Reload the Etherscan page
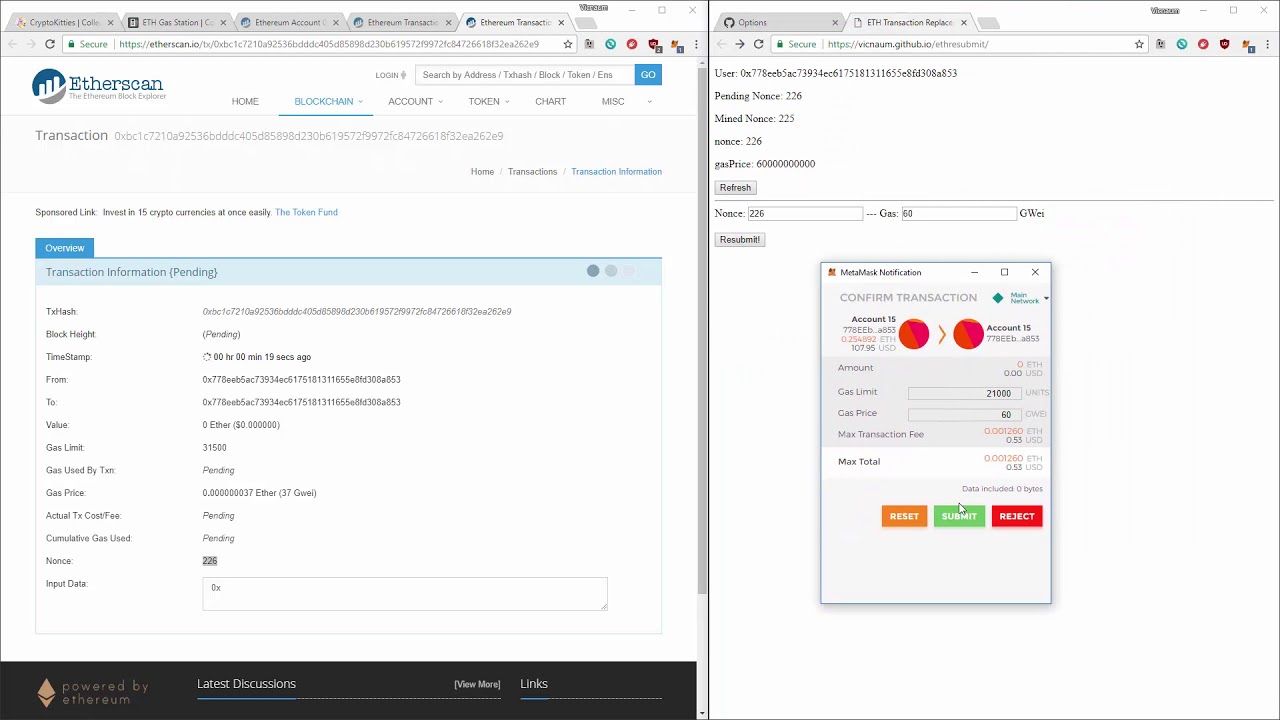1280x720 pixels. (50, 44)
